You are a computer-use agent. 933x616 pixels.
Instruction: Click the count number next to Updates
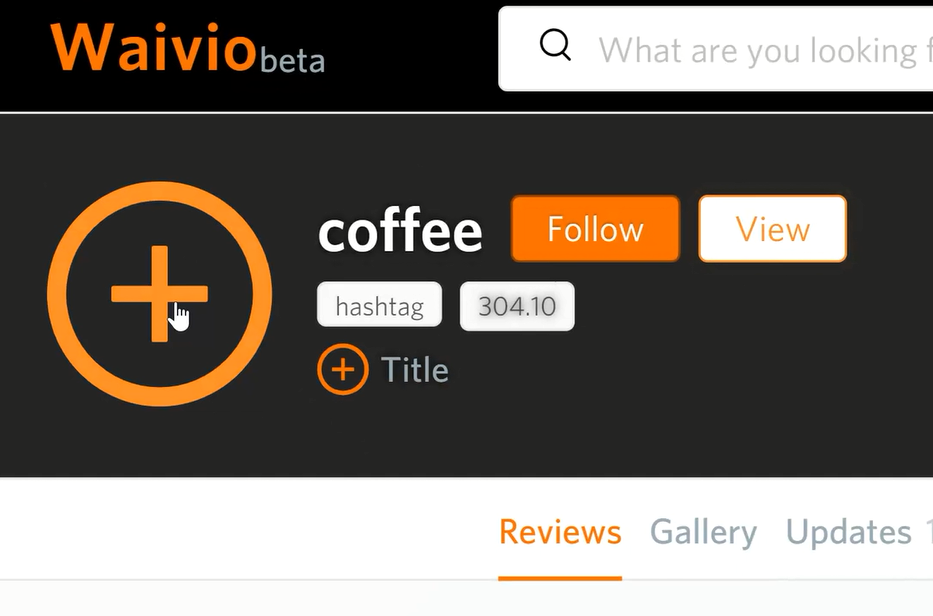928,532
